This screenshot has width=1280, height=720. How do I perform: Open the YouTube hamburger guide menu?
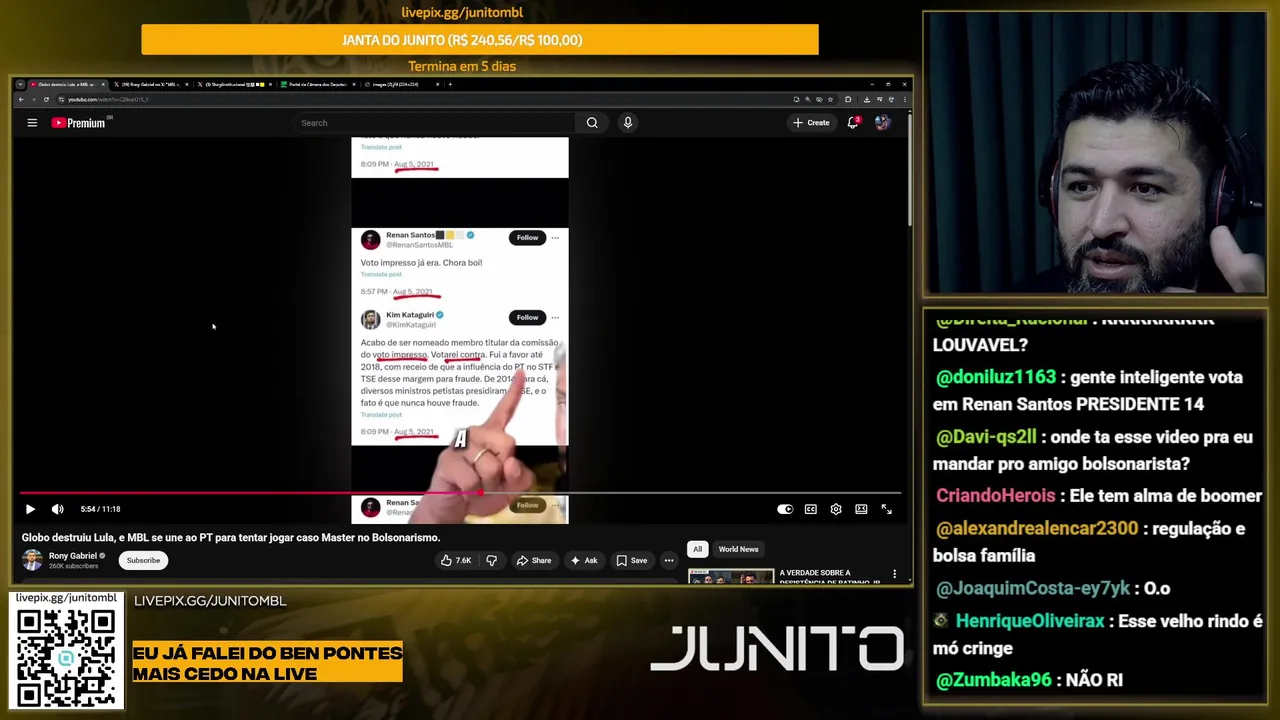pos(32,123)
